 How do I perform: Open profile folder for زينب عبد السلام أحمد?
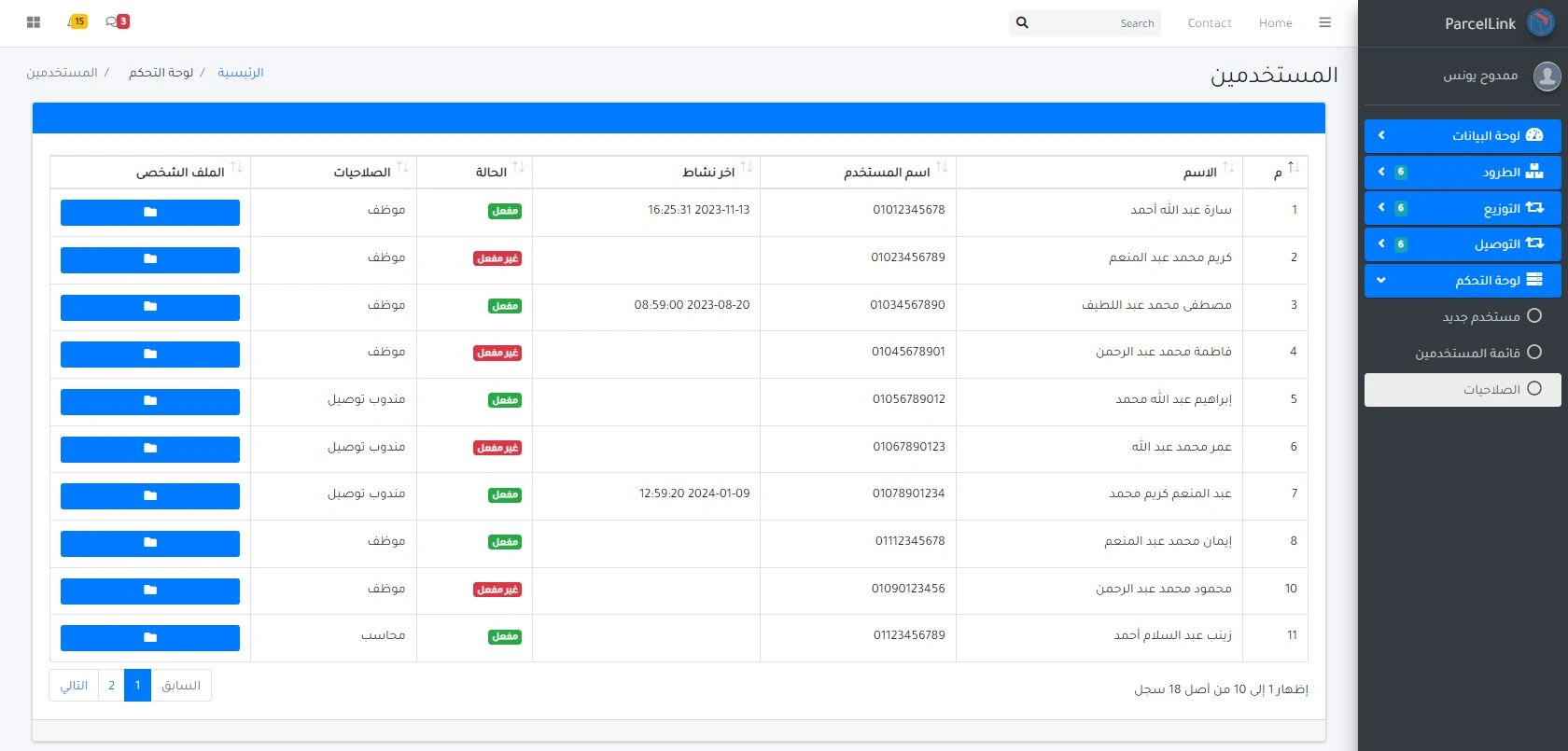click(x=150, y=638)
